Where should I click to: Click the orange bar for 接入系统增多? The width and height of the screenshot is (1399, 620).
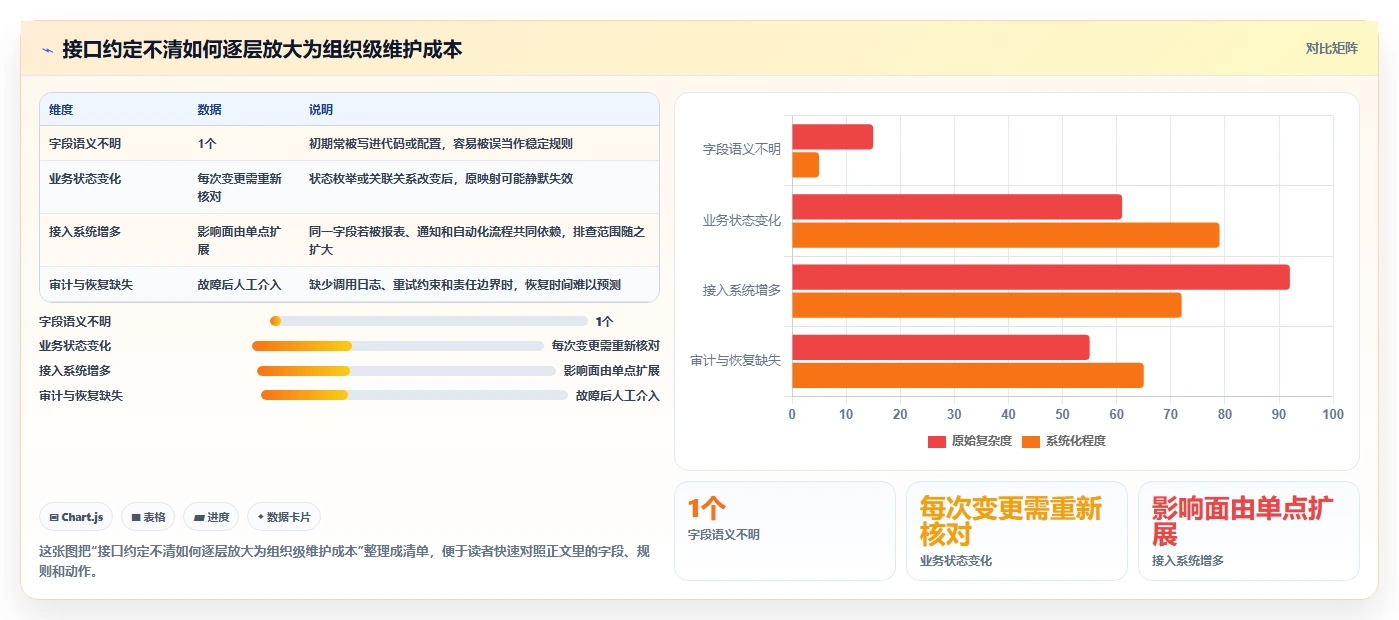pos(987,305)
